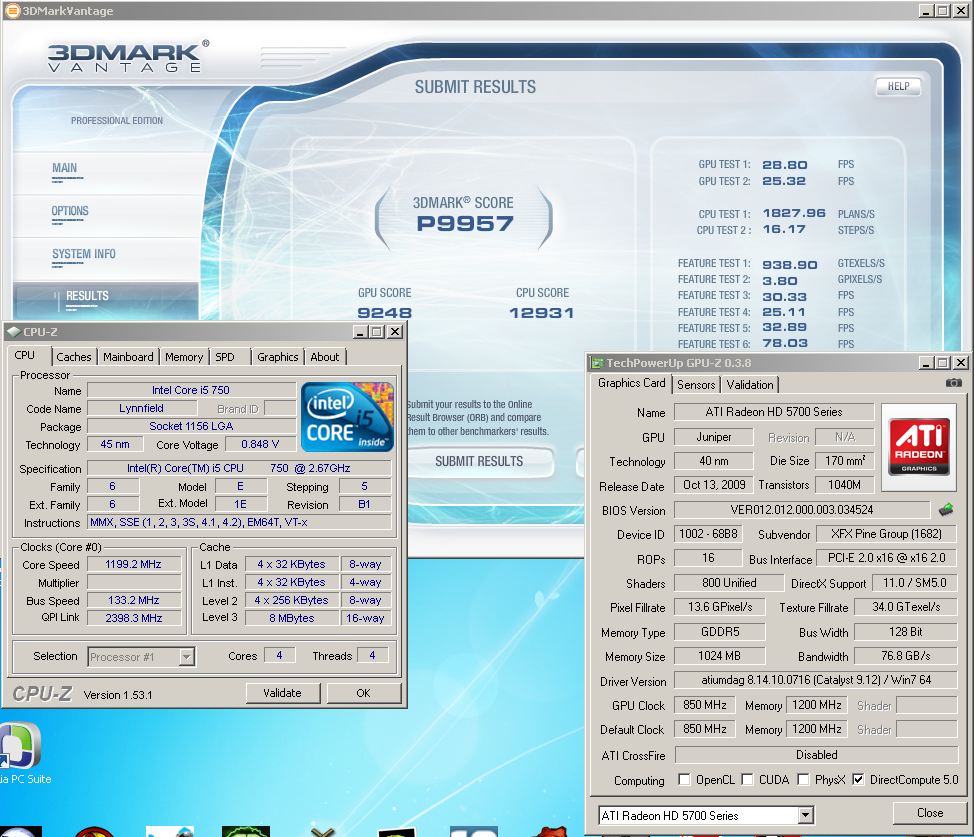Open the Validation tab in GPU-Z
The image size is (974, 837).
pyautogui.click(x=750, y=385)
